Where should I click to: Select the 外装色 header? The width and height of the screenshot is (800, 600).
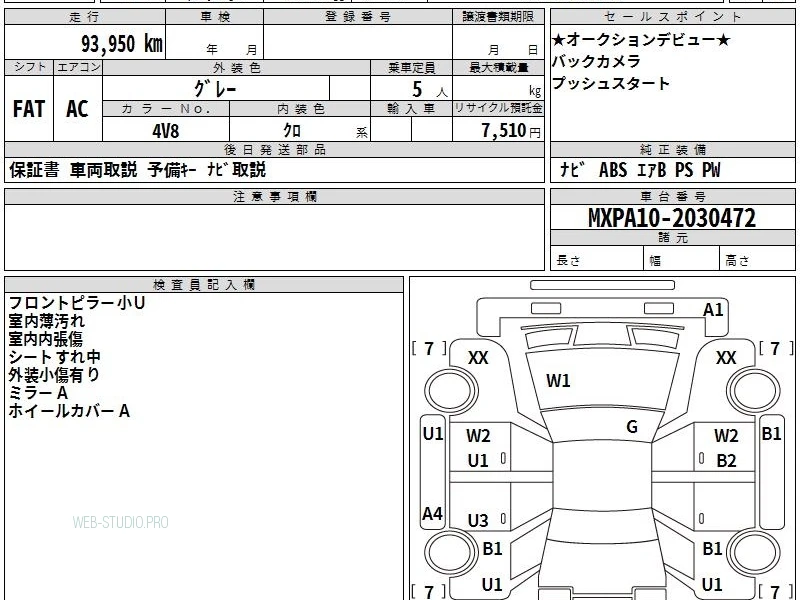click(x=237, y=67)
